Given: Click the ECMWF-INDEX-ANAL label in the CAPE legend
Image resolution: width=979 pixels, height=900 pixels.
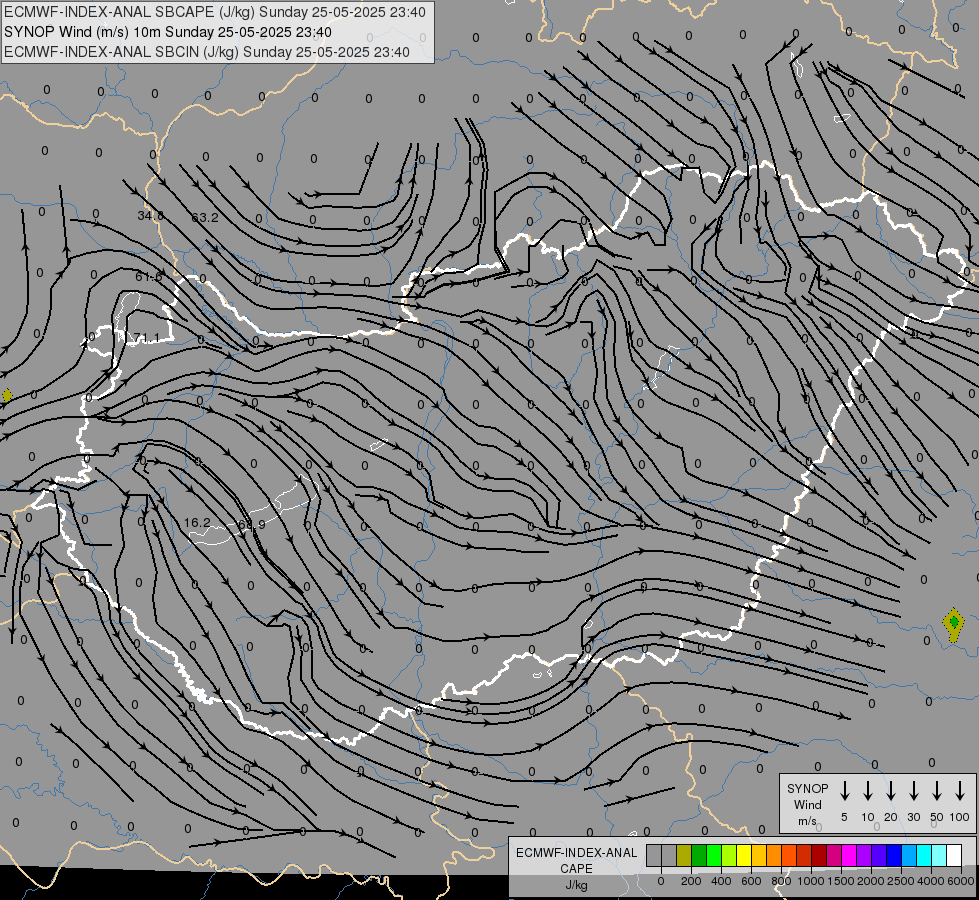Looking at the screenshot, I should click(x=576, y=853).
